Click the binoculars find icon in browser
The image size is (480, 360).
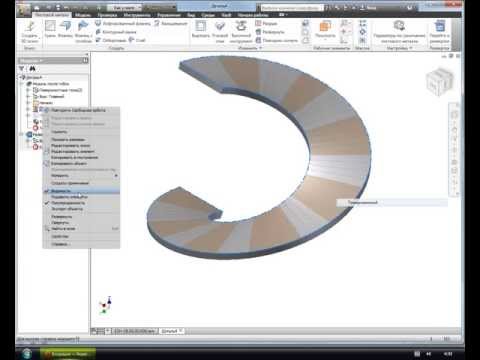point(32,69)
